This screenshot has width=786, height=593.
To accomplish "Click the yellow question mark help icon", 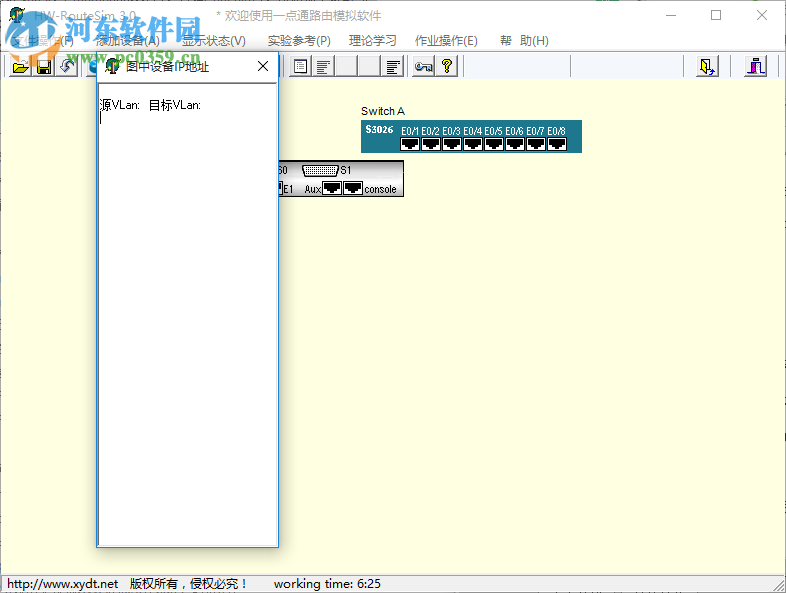I will (x=447, y=67).
